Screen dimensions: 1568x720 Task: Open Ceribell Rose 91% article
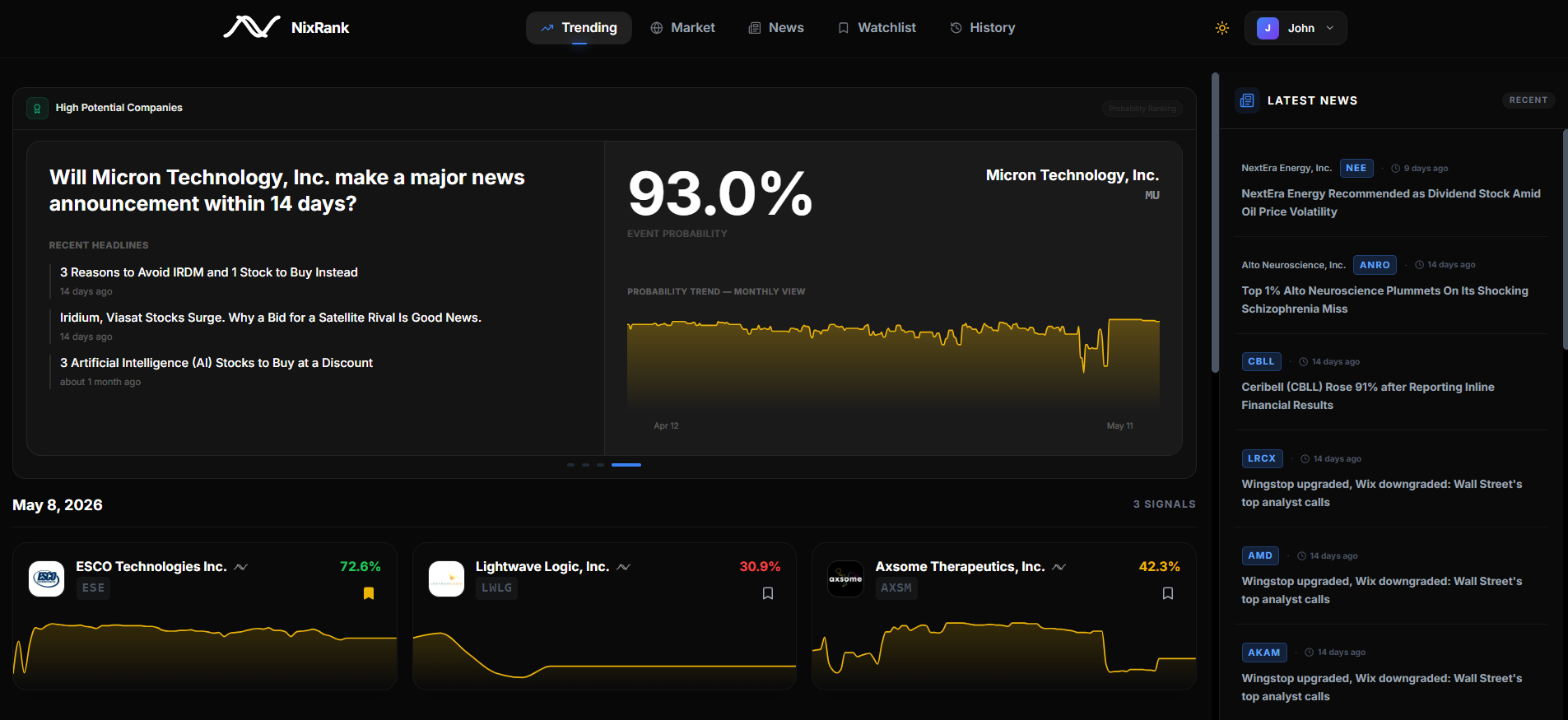click(x=1368, y=396)
